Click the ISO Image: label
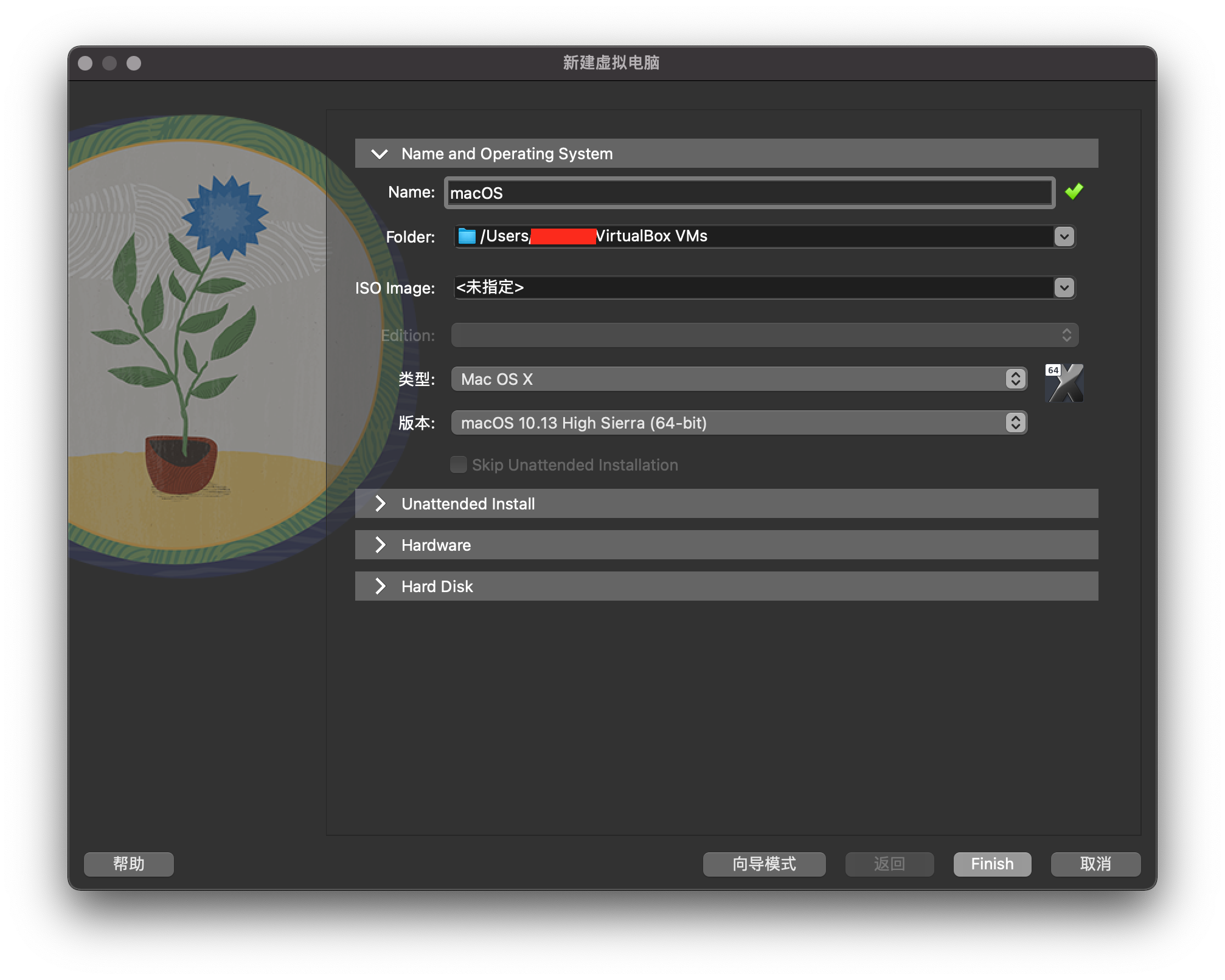This screenshot has height=980, width=1225. coord(395,288)
